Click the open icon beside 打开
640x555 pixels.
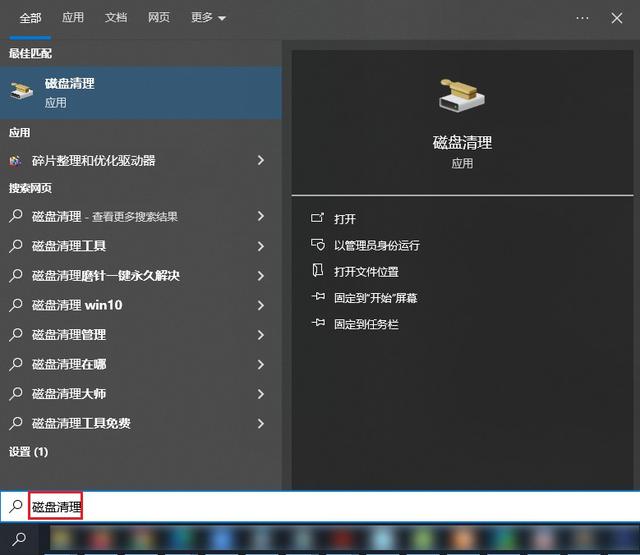318,218
